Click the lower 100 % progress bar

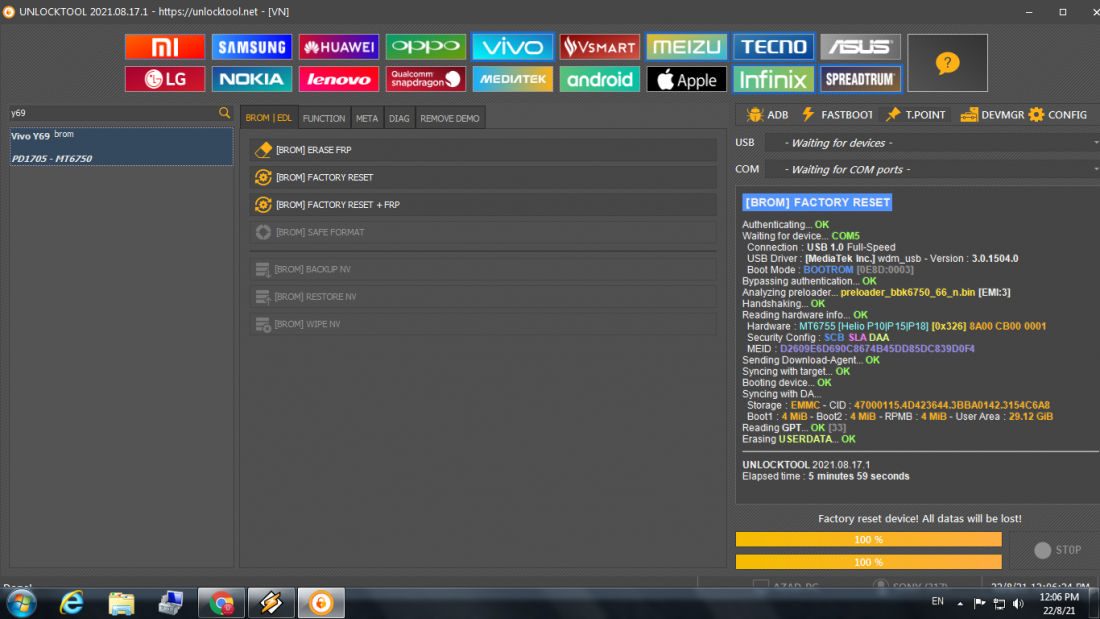(868, 562)
